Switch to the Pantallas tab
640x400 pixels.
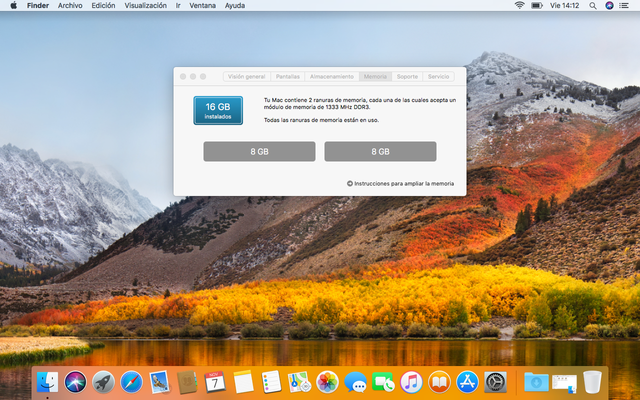(288, 76)
